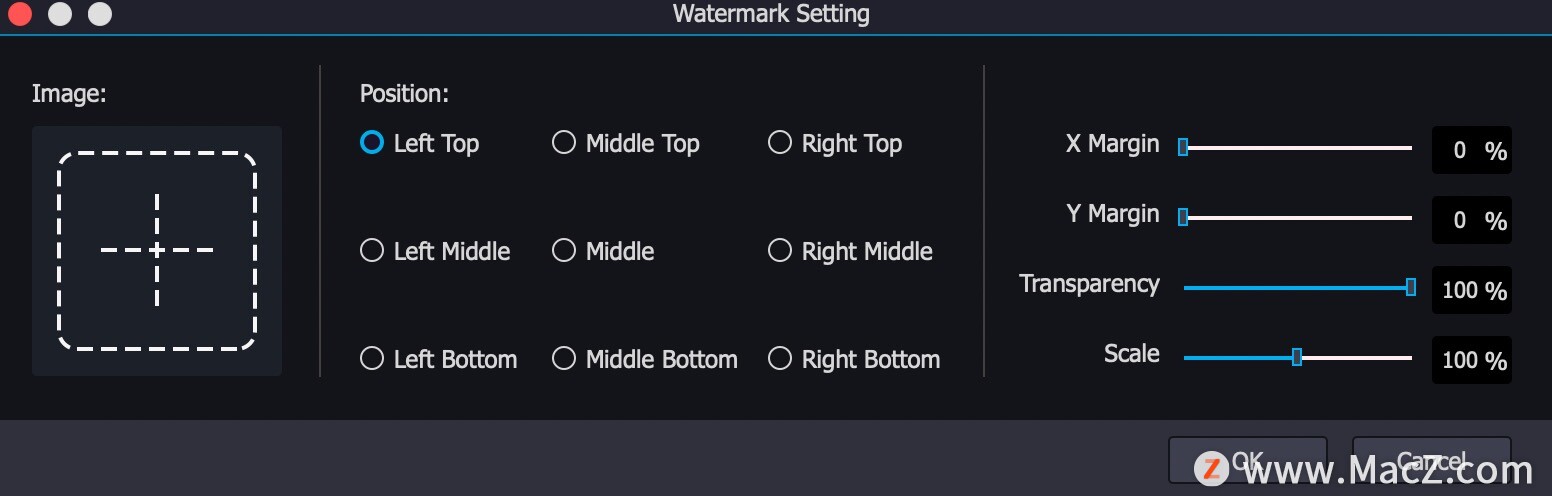Choose the Middle Bottom position
Image resolution: width=1552 pixels, height=496 pixels.
point(645,359)
